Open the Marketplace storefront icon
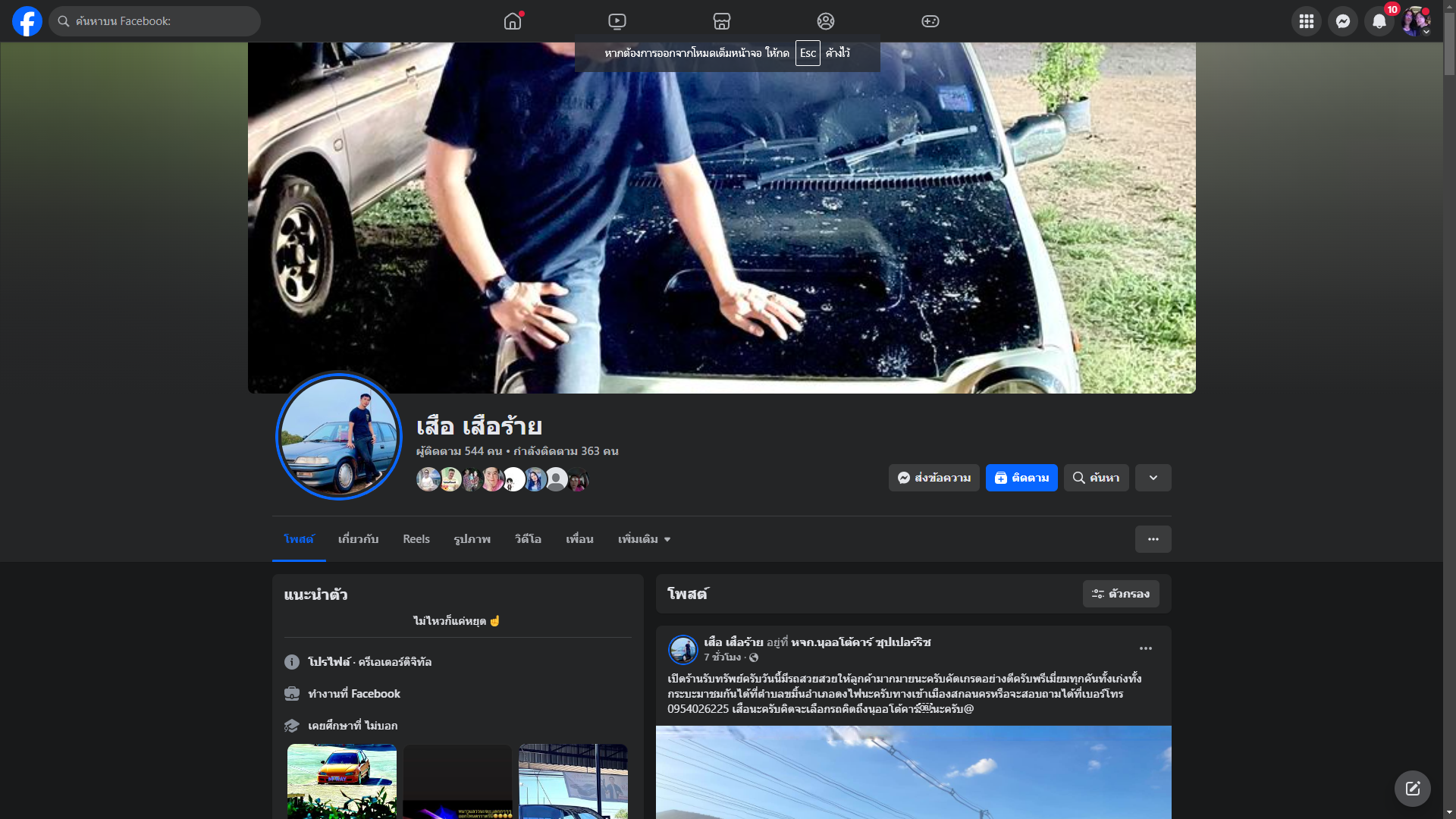Screen dimensions: 1456x819 (x=721, y=21)
